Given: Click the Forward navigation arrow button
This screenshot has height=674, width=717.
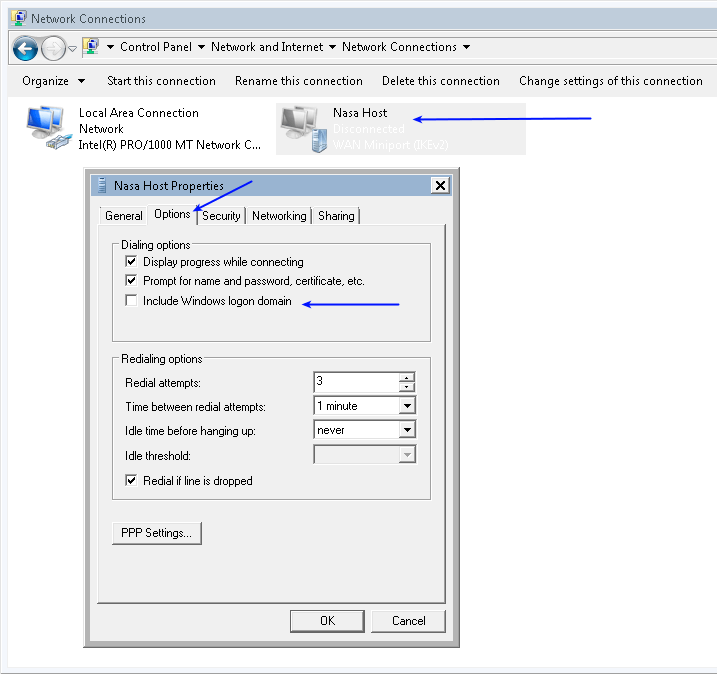Looking at the screenshot, I should point(53,47).
